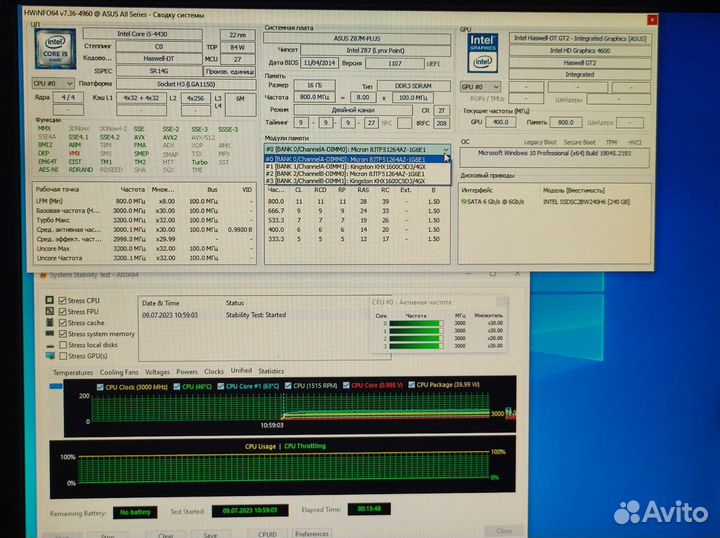Click the Stress local disks drive icon
This screenshot has height=538, width=720.
[50, 345]
